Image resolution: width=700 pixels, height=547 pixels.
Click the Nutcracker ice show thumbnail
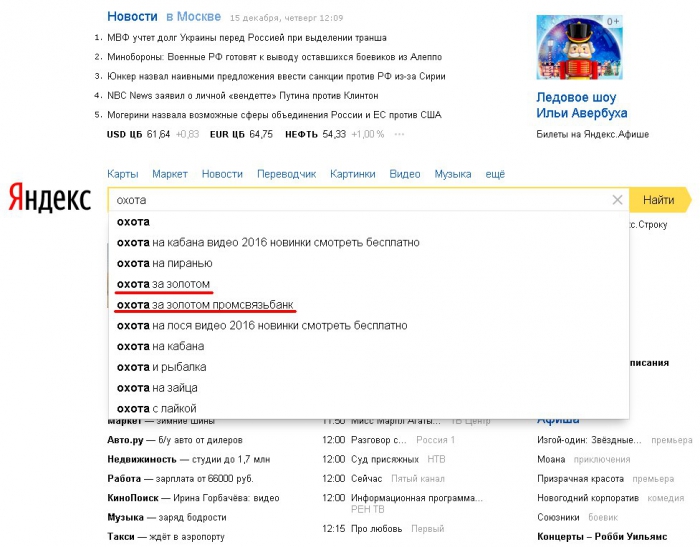click(579, 47)
